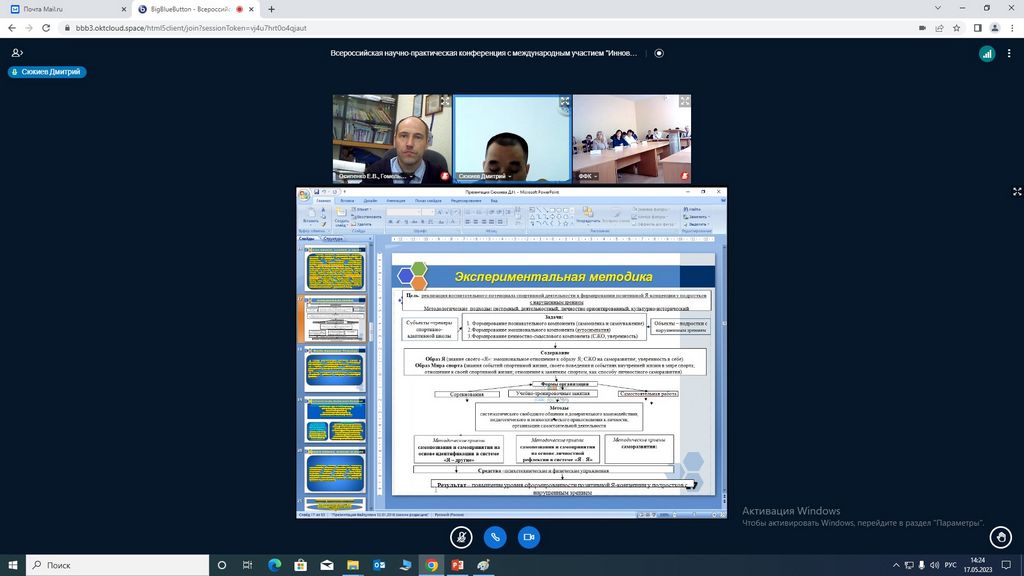The height and width of the screenshot is (576, 1024).
Task: Switch to the Структура pane tab in PowerPoint
Action: (332, 239)
